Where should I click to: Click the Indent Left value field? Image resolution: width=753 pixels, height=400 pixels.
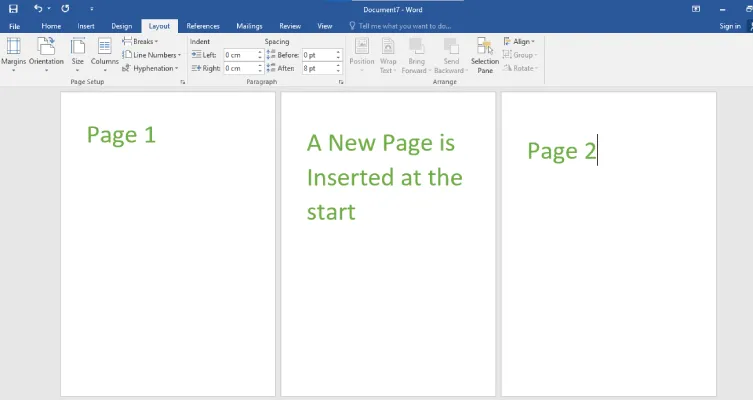pos(240,55)
